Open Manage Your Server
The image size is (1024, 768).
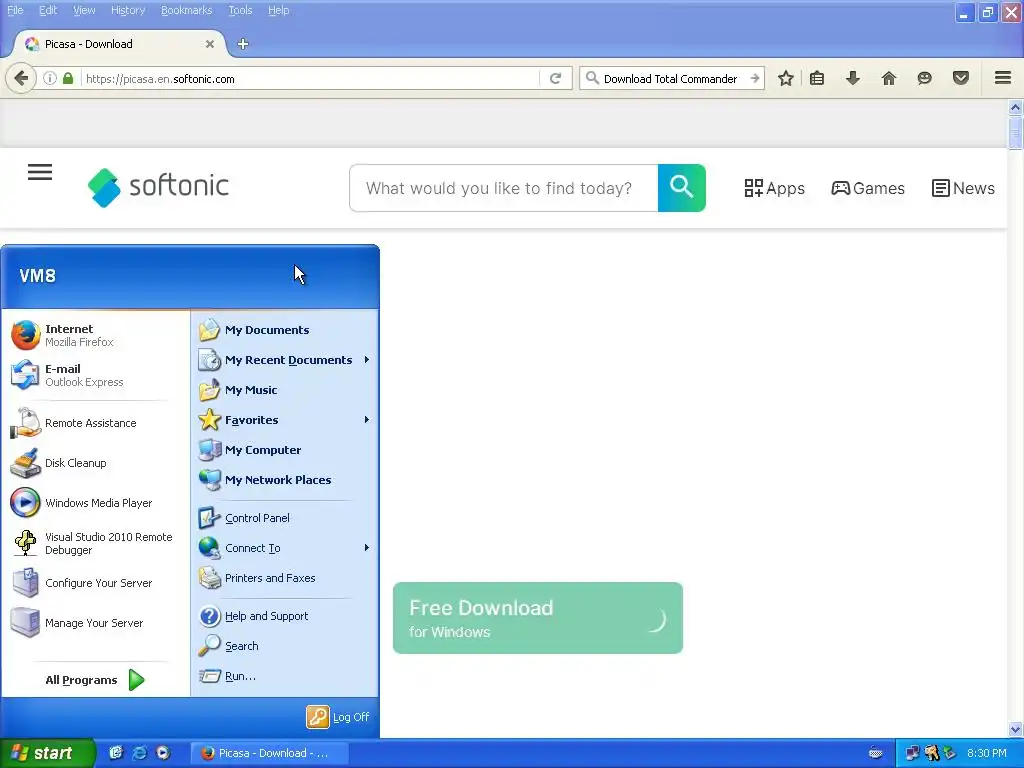point(95,622)
